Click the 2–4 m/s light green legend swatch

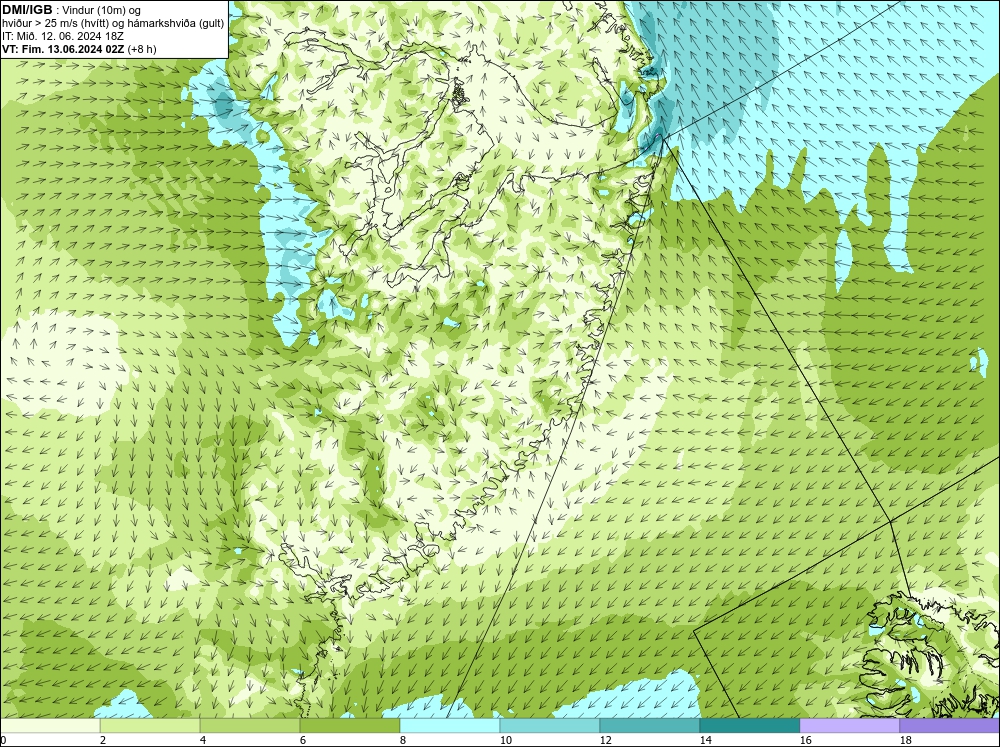(150, 725)
